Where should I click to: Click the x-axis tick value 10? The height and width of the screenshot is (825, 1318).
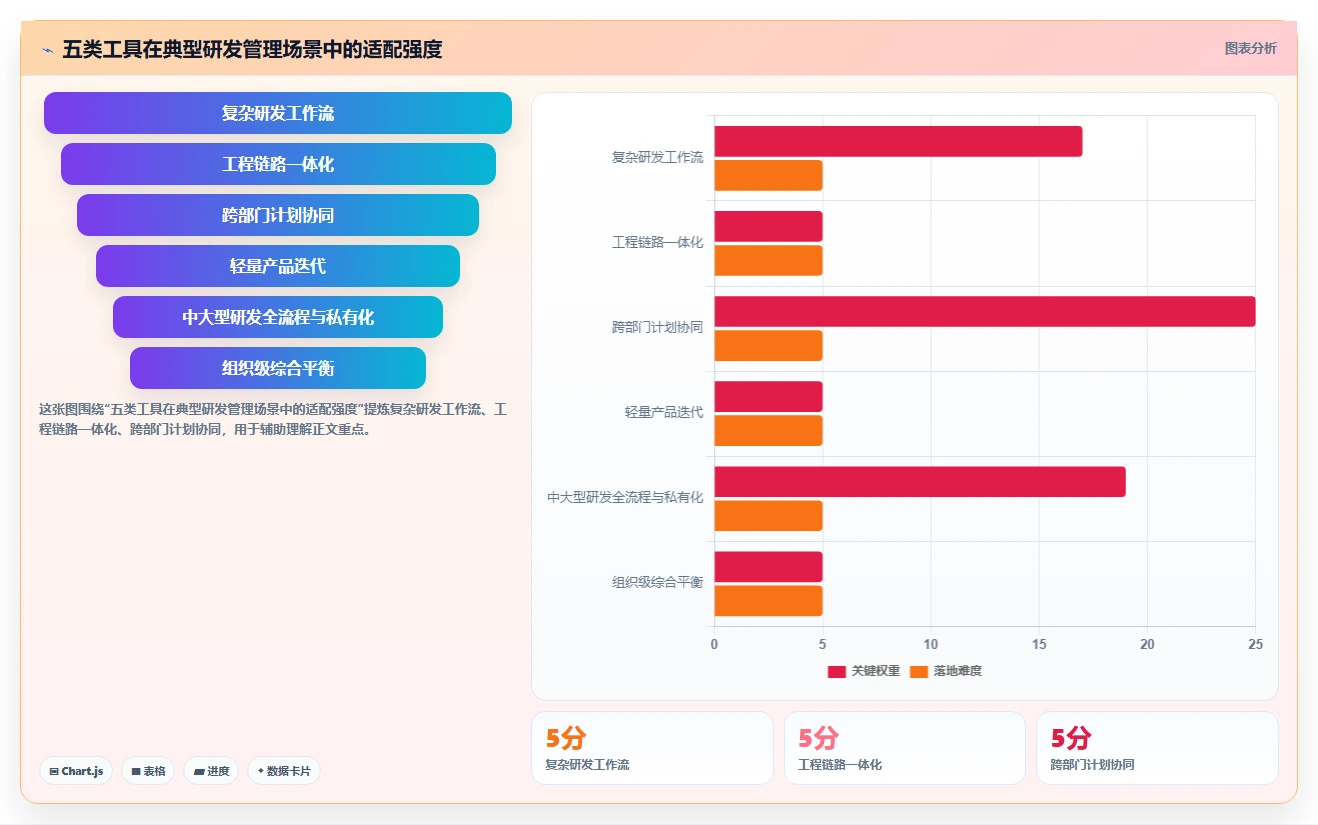tap(931, 645)
